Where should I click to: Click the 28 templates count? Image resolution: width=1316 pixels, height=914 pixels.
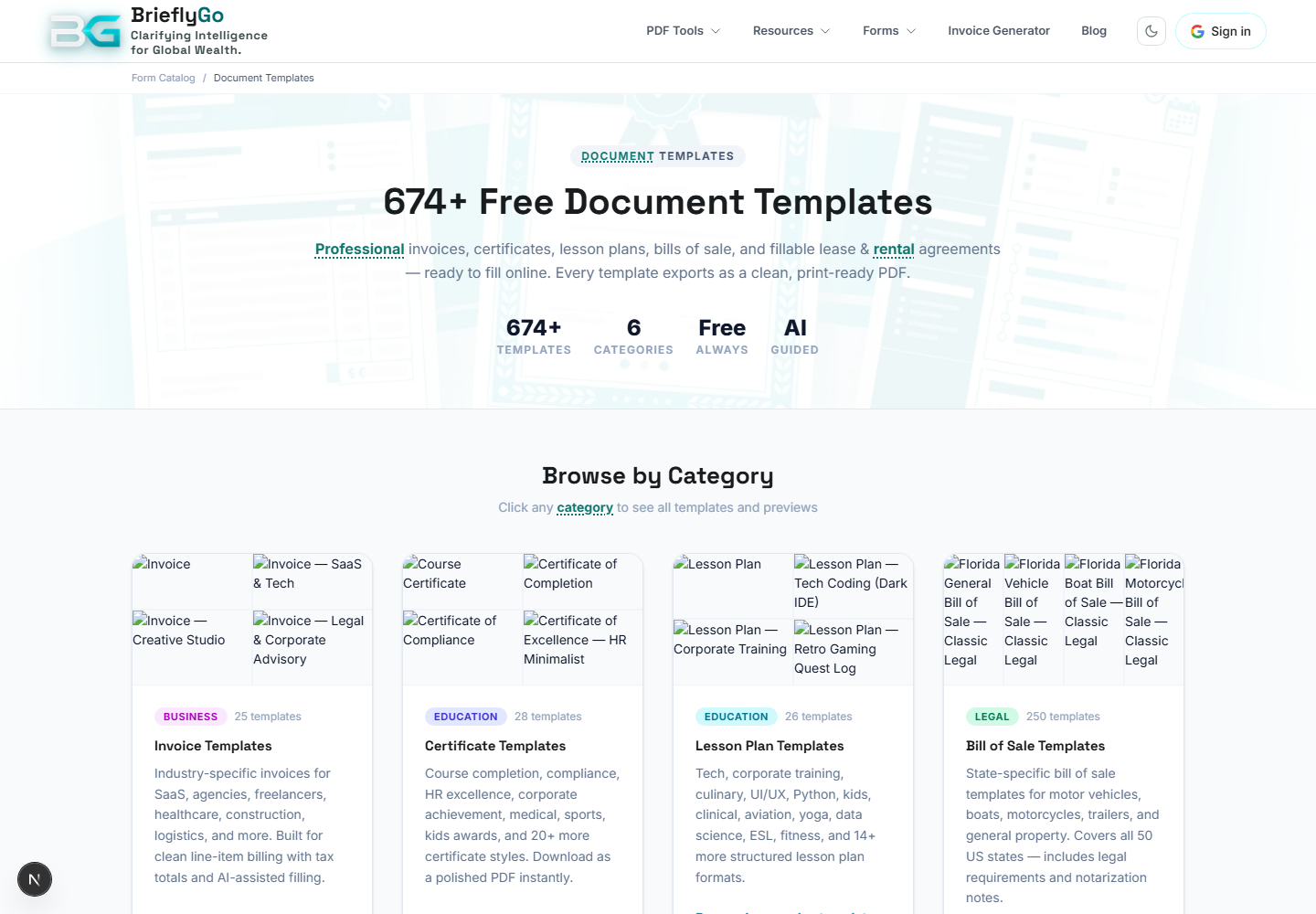548,717
